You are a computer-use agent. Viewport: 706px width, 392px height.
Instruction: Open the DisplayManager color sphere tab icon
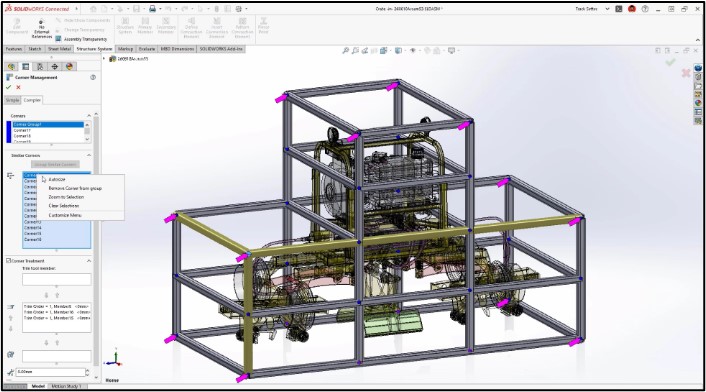(69, 67)
